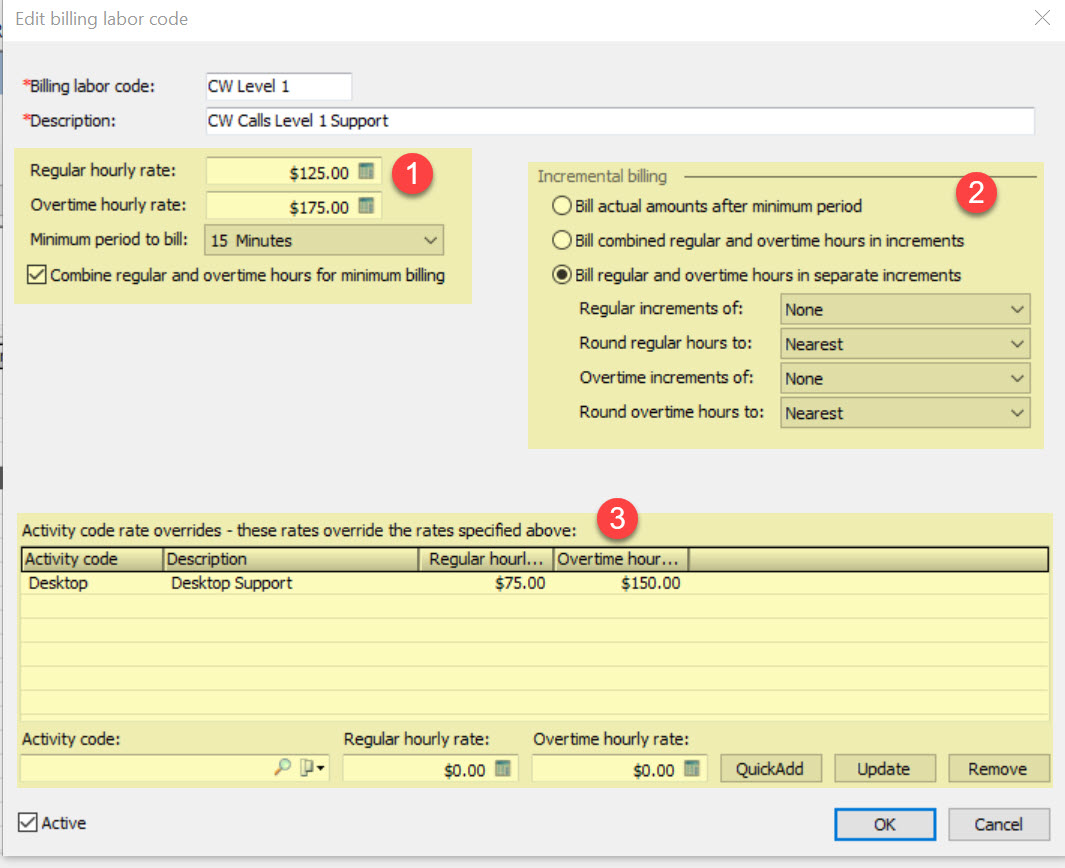The height and width of the screenshot is (868, 1065).
Task: Click the Cancel button
Action: point(998,824)
